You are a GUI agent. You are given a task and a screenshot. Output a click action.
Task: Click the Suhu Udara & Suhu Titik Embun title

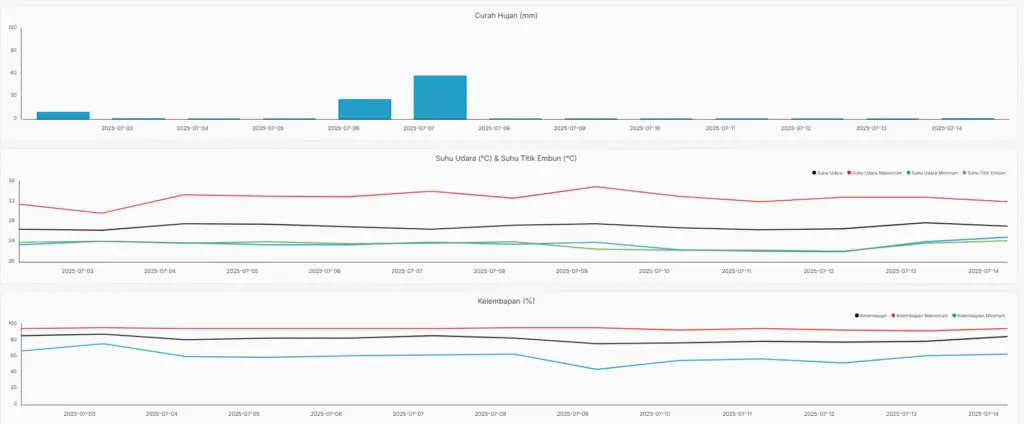(511, 158)
